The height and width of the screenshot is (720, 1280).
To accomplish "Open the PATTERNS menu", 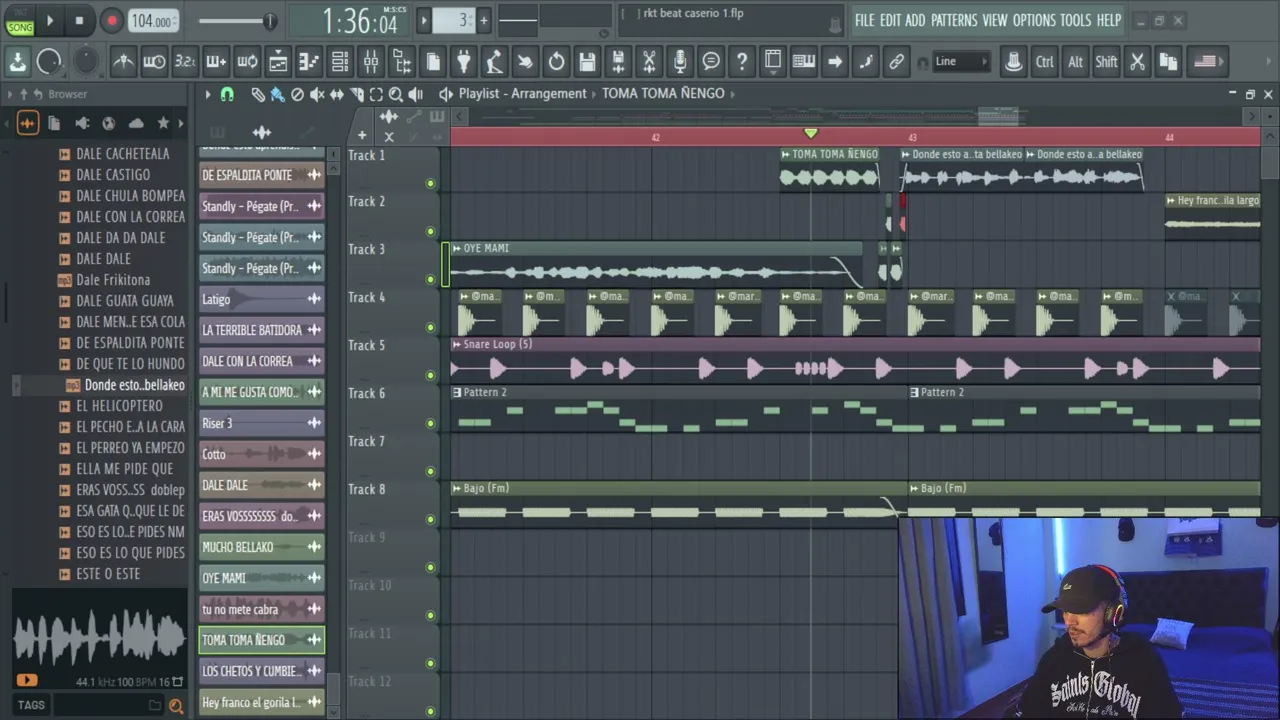I will pos(954,21).
